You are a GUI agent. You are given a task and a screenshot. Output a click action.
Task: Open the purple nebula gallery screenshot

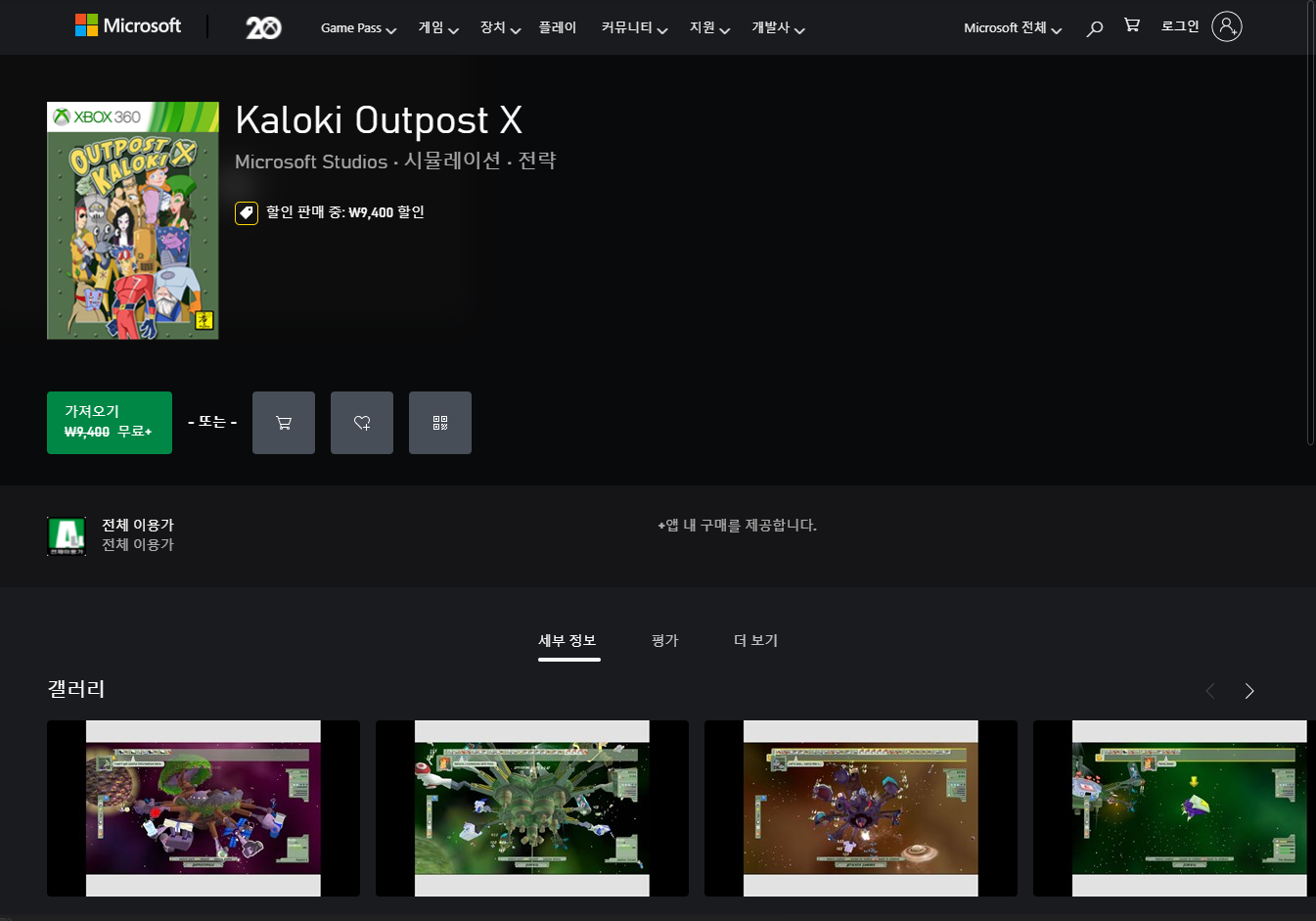point(204,808)
